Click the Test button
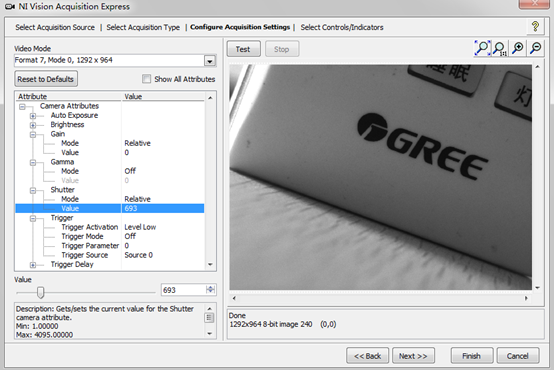The height and width of the screenshot is (370, 554). click(243, 49)
